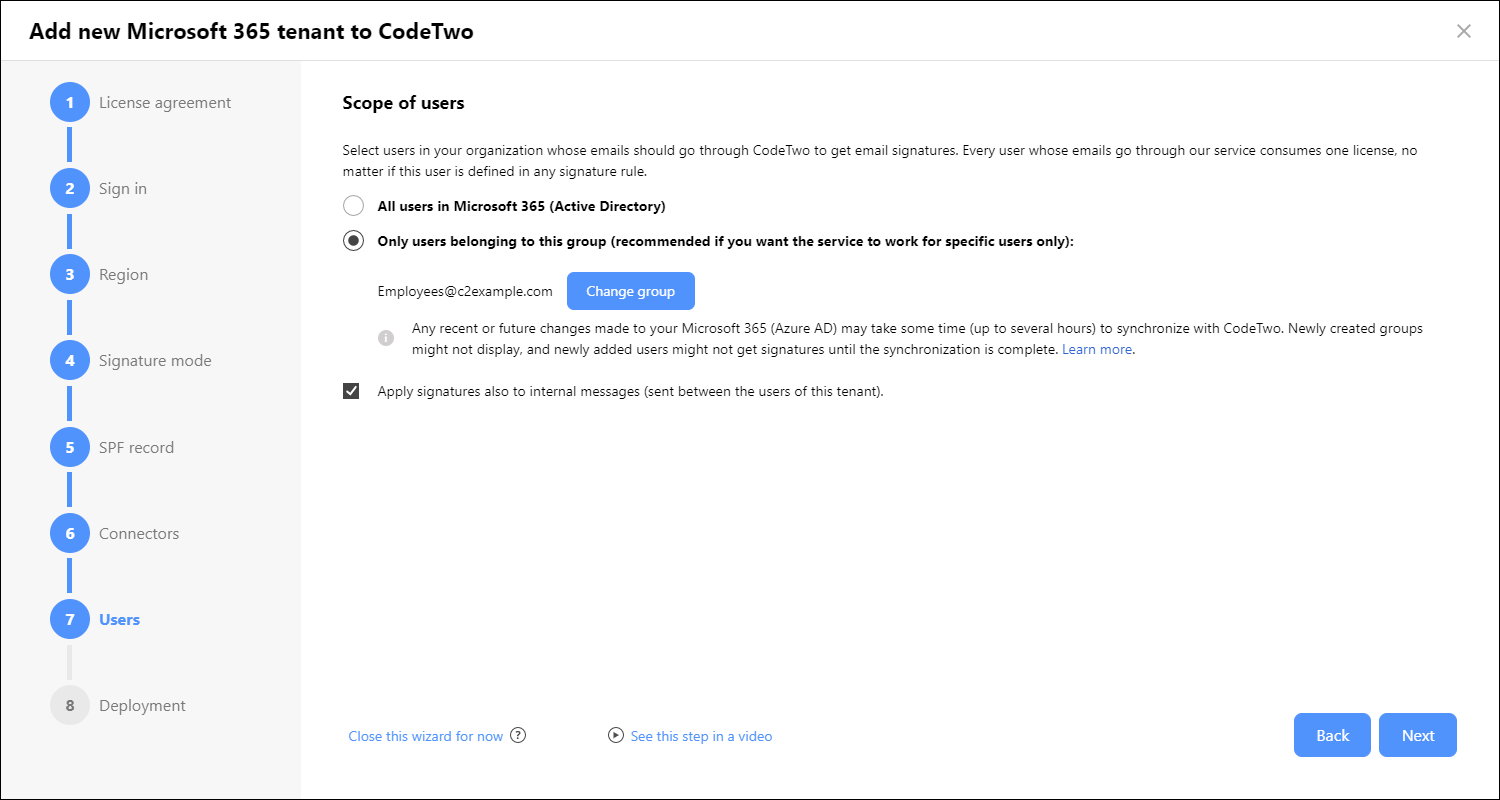Click the step 7 circle icon

[70, 619]
